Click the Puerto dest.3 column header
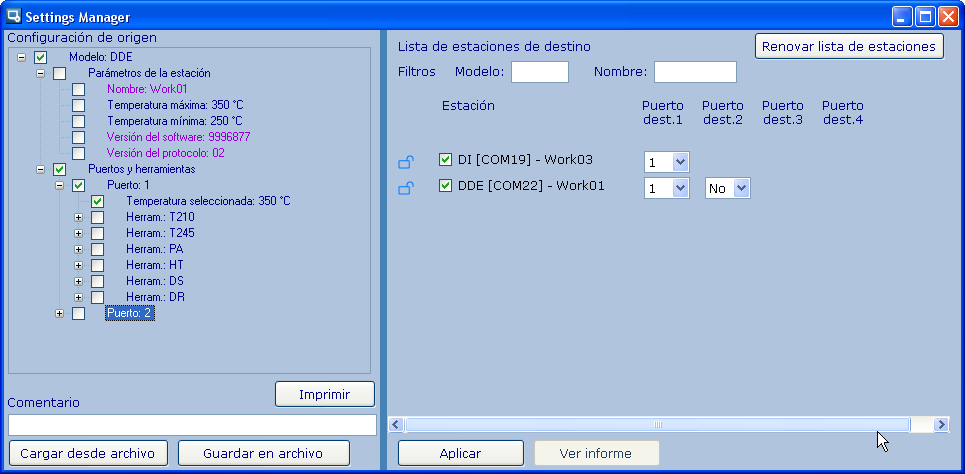The height and width of the screenshot is (474, 965). [783, 113]
